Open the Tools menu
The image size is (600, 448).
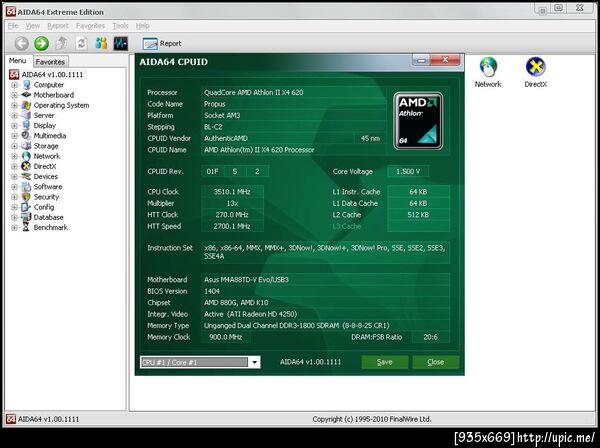pyautogui.click(x=120, y=26)
